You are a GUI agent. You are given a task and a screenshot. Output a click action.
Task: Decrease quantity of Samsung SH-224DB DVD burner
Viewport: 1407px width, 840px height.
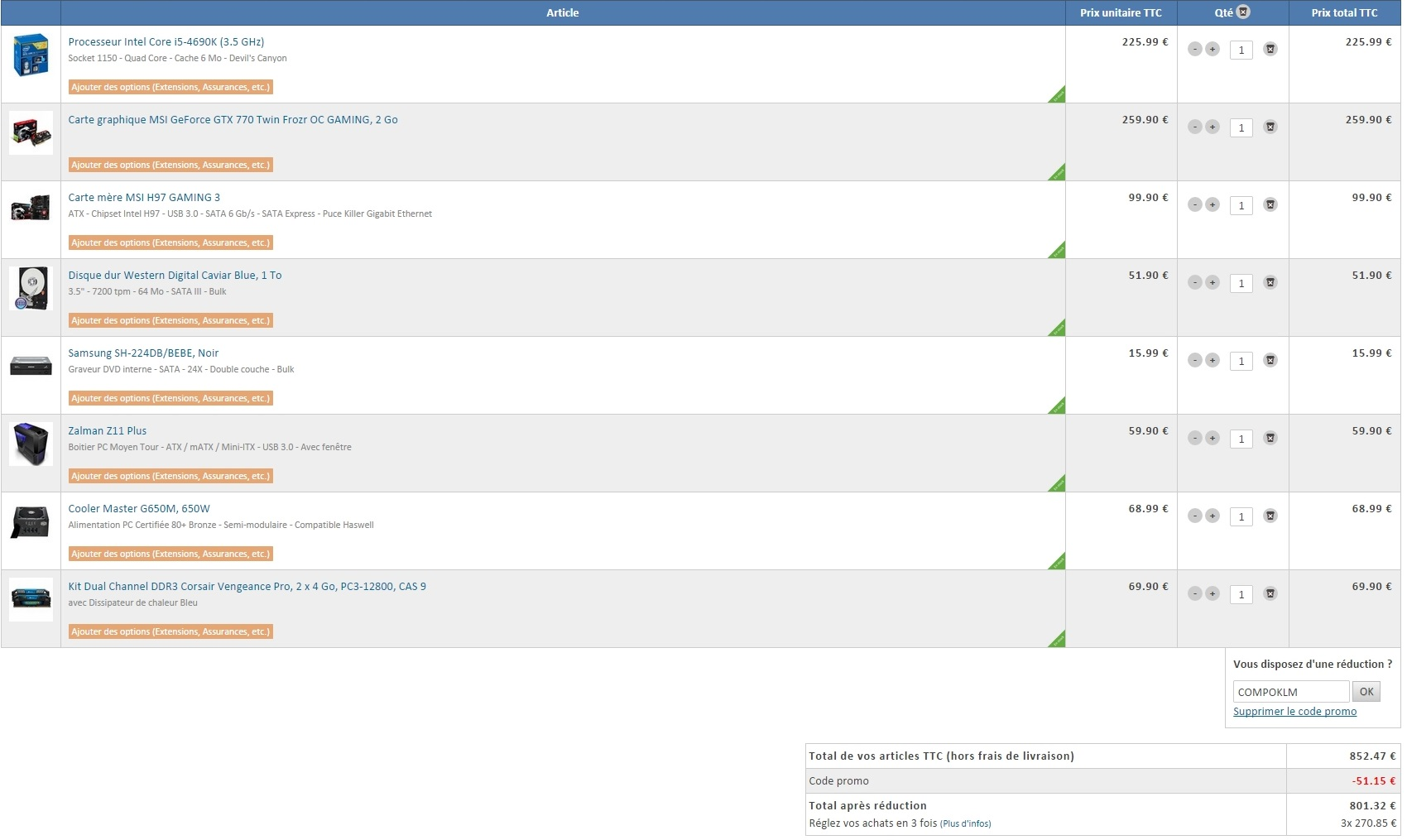1194,361
